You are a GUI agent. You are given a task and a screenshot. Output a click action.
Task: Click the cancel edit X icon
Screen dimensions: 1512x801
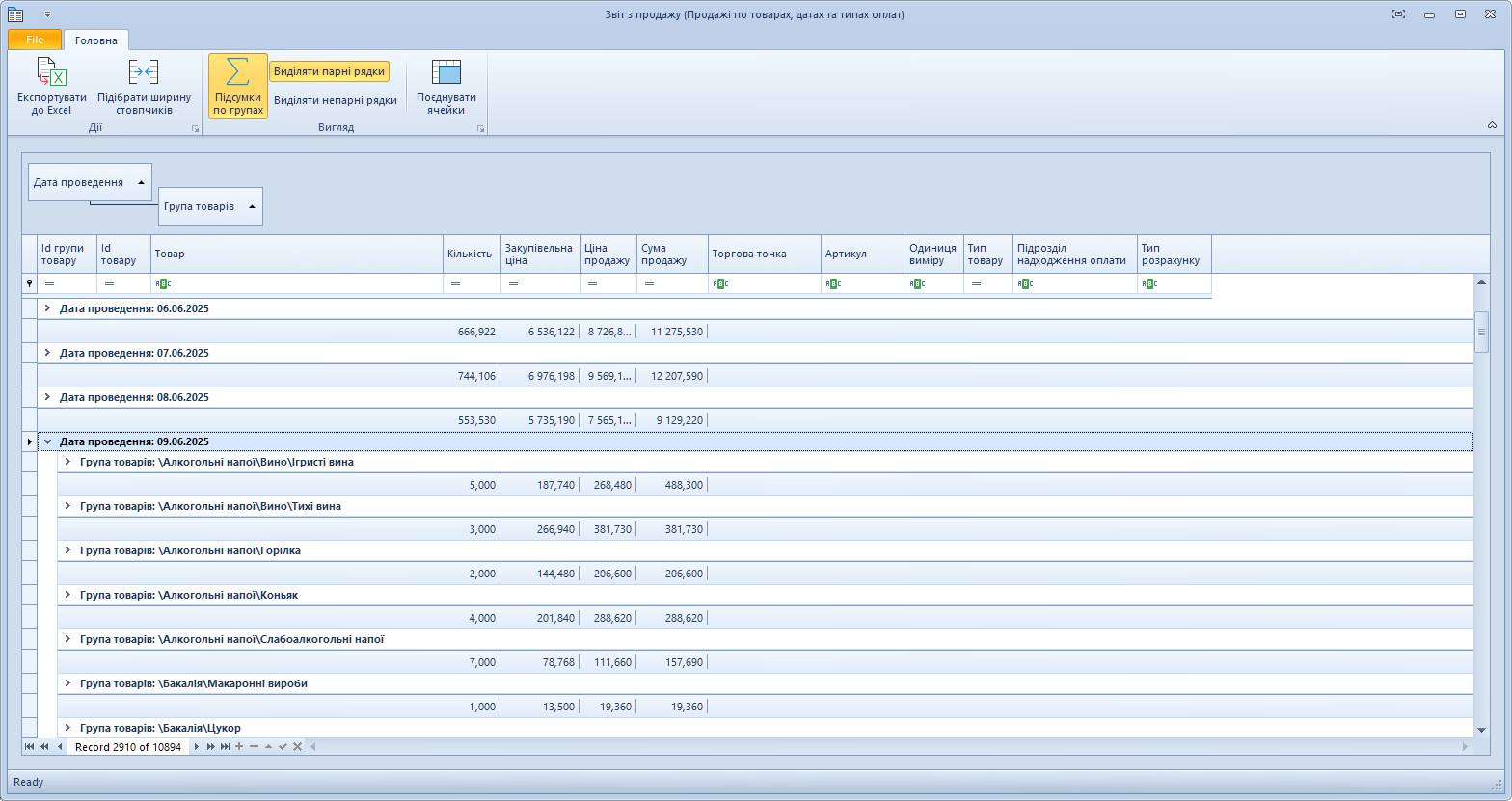click(297, 747)
